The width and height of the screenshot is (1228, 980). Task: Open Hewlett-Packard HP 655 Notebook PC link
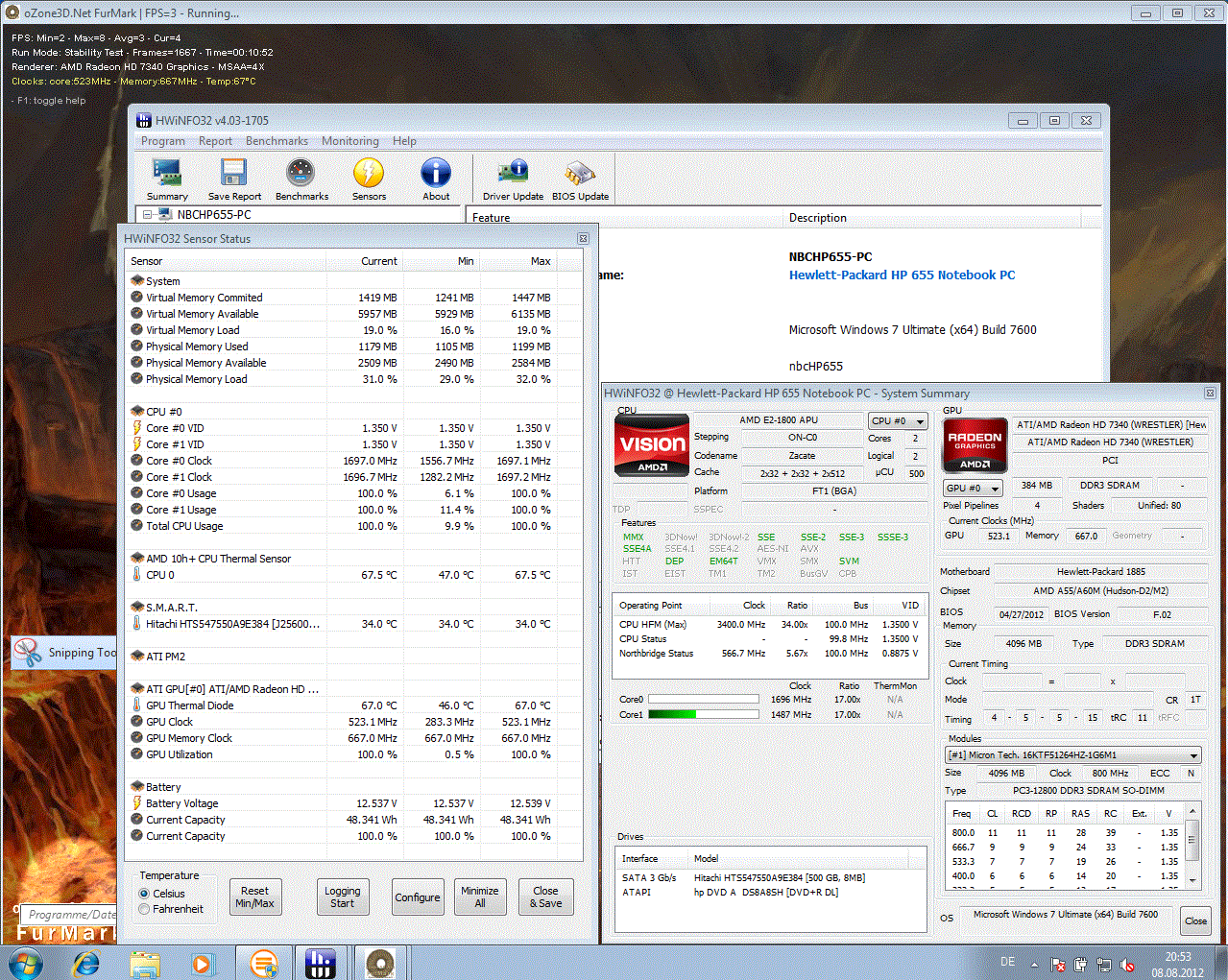(902, 275)
